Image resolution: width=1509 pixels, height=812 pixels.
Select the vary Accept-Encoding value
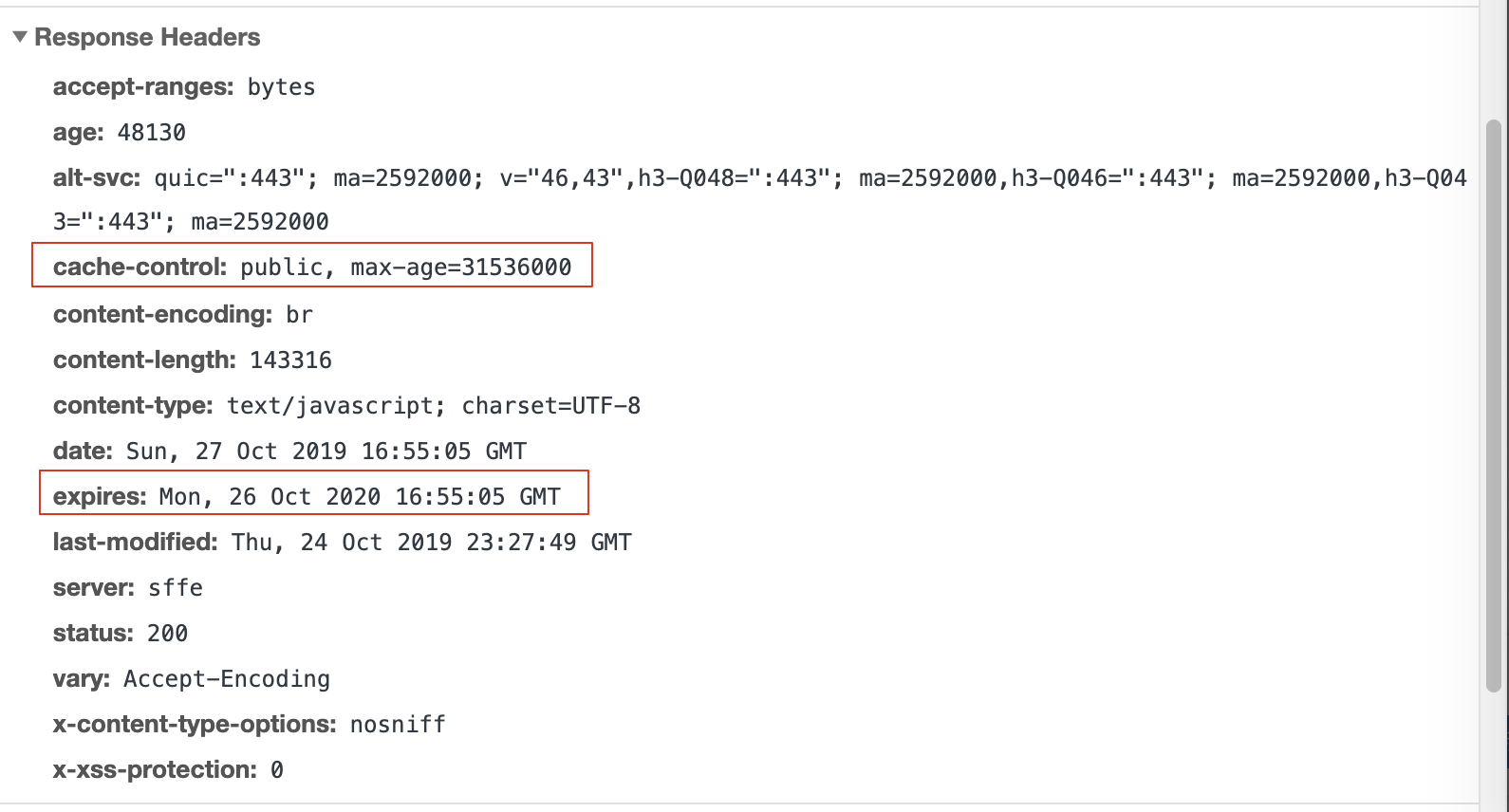(x=227, y=679)
